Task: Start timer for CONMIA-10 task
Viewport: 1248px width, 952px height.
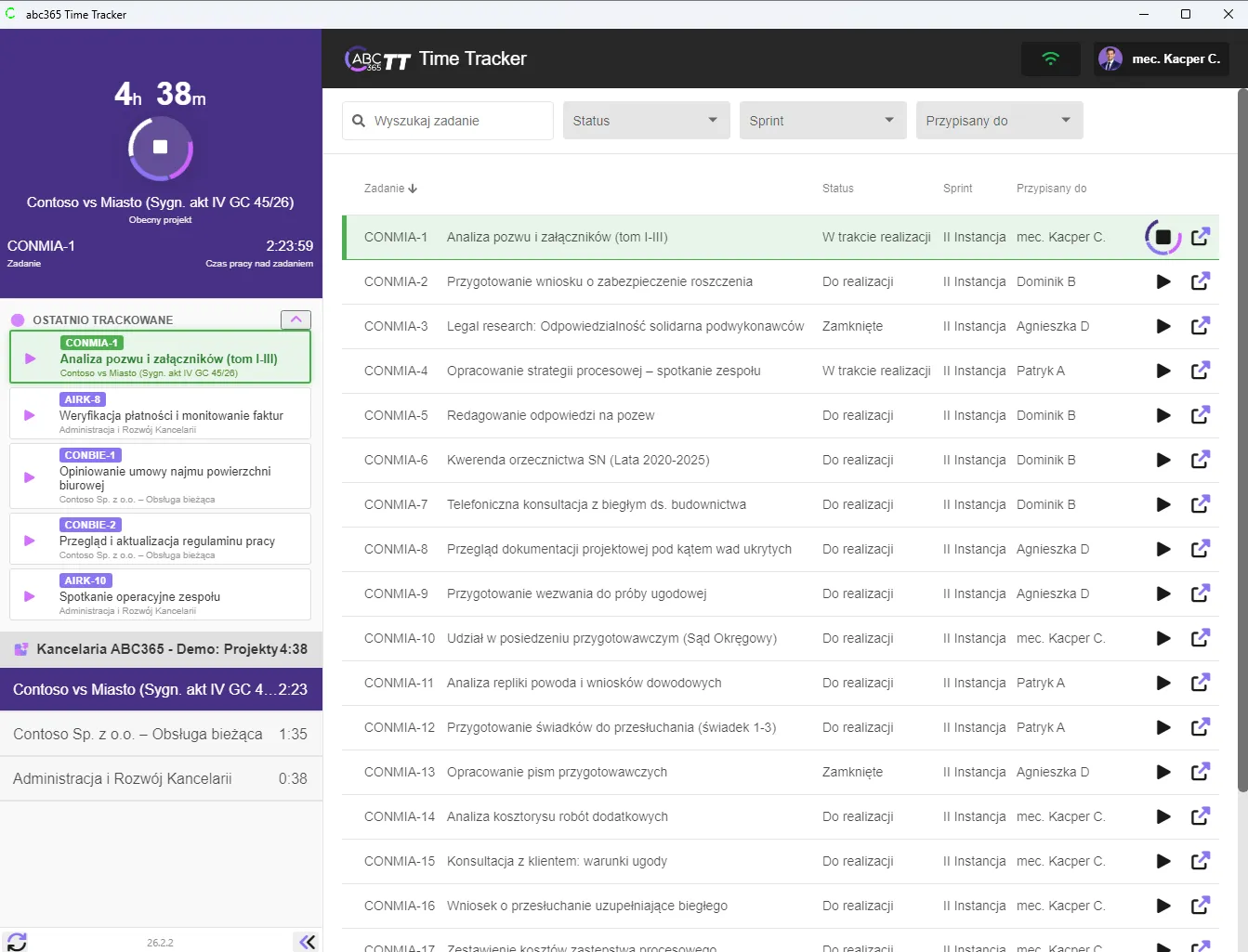Action: [1163, 638]
